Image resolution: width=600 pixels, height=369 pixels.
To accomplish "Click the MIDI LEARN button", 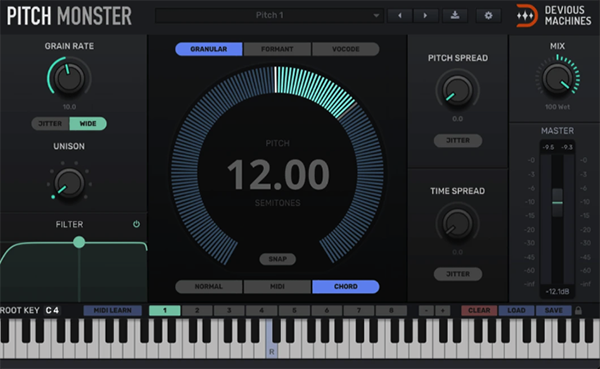I will click(112, 310).
